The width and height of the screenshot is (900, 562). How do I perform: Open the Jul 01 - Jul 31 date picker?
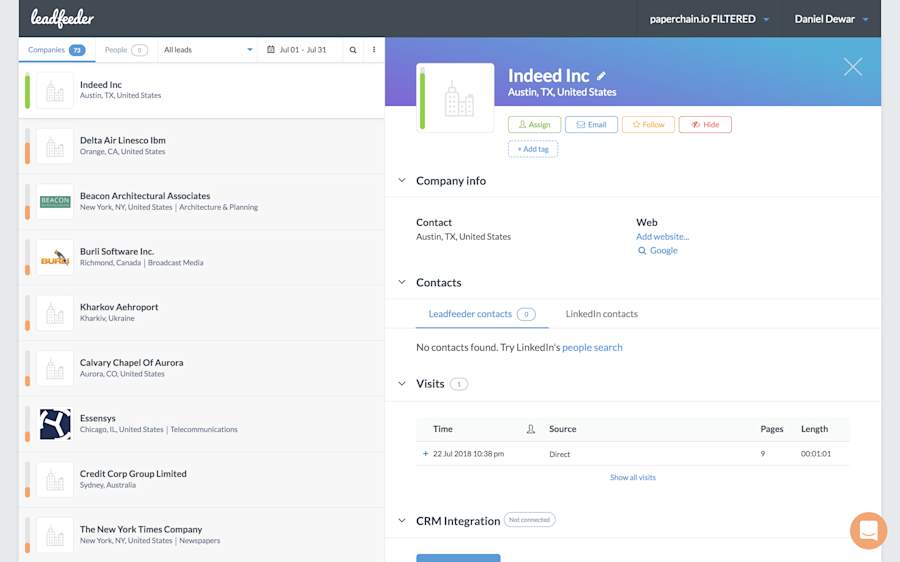302,50
